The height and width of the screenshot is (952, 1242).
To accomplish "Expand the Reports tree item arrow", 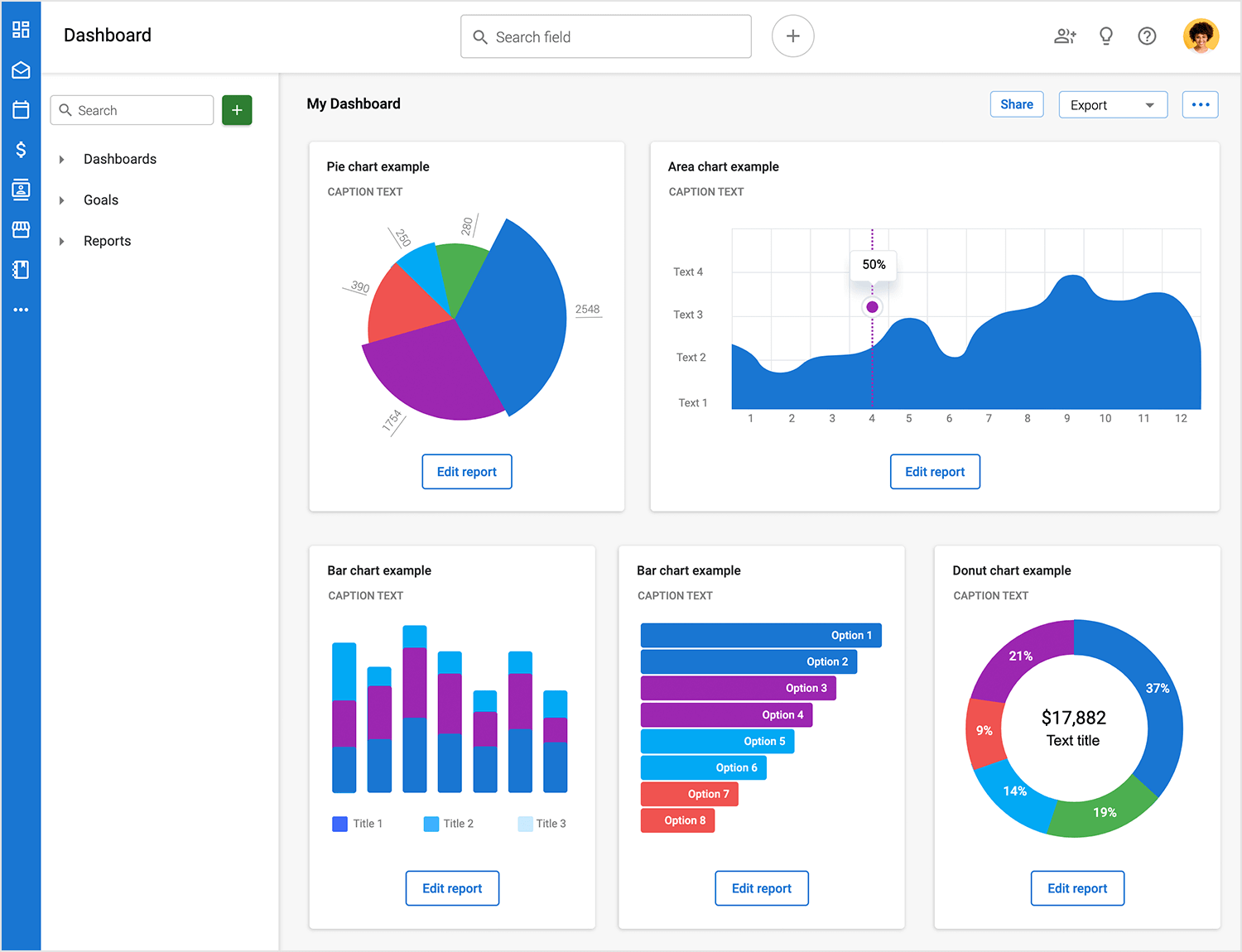I will coord(61,241).
